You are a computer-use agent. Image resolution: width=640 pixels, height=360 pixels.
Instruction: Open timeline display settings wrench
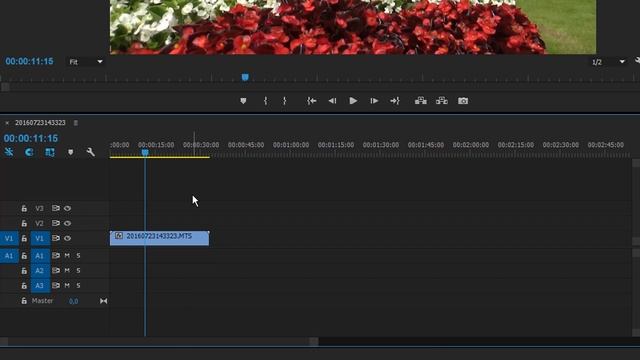[x=91, y=152]
